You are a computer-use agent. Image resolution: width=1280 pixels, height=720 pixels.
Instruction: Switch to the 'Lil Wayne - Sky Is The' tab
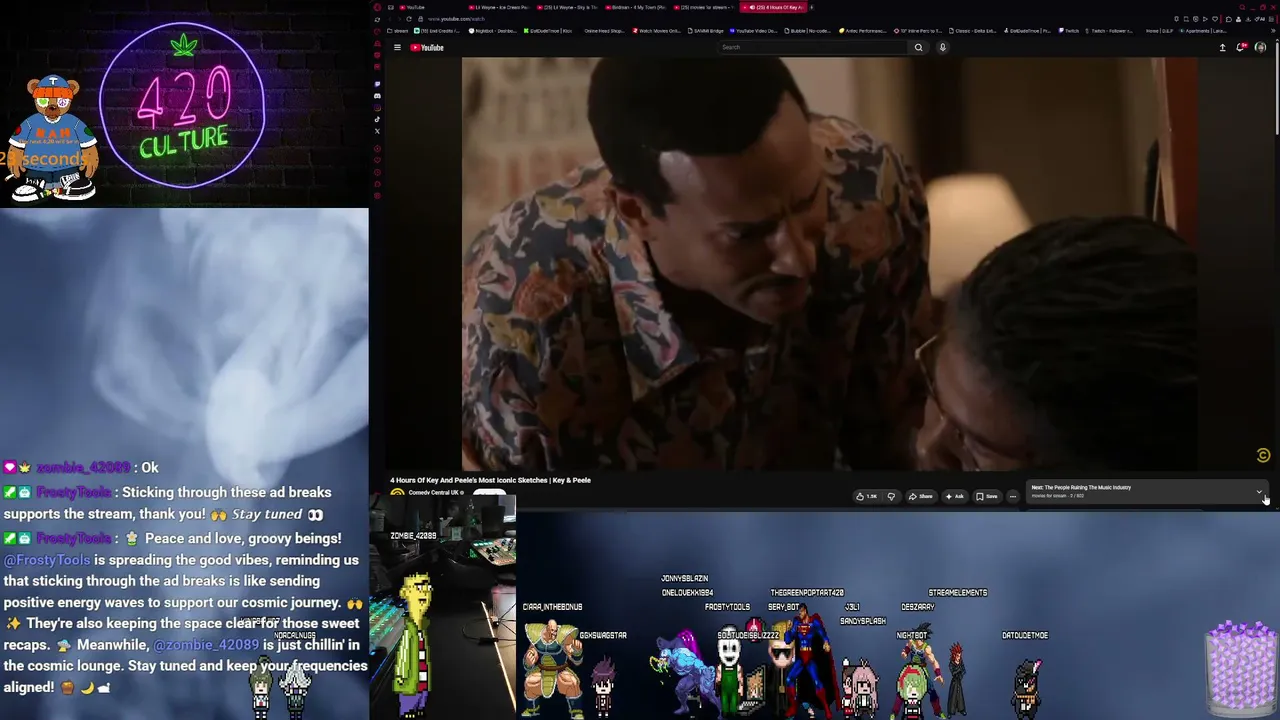(568, 7)
